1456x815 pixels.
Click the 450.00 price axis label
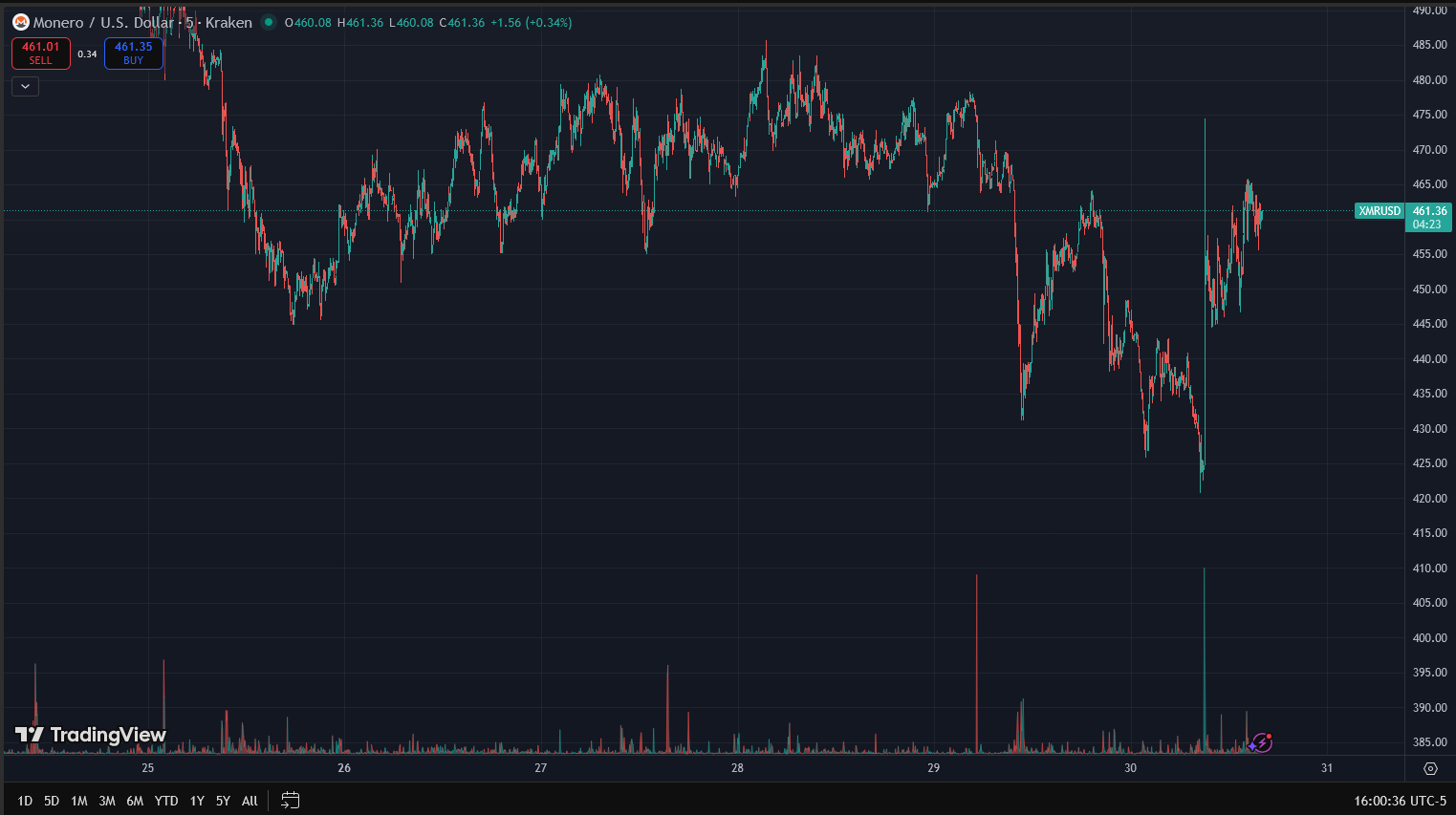(1429, 290)
